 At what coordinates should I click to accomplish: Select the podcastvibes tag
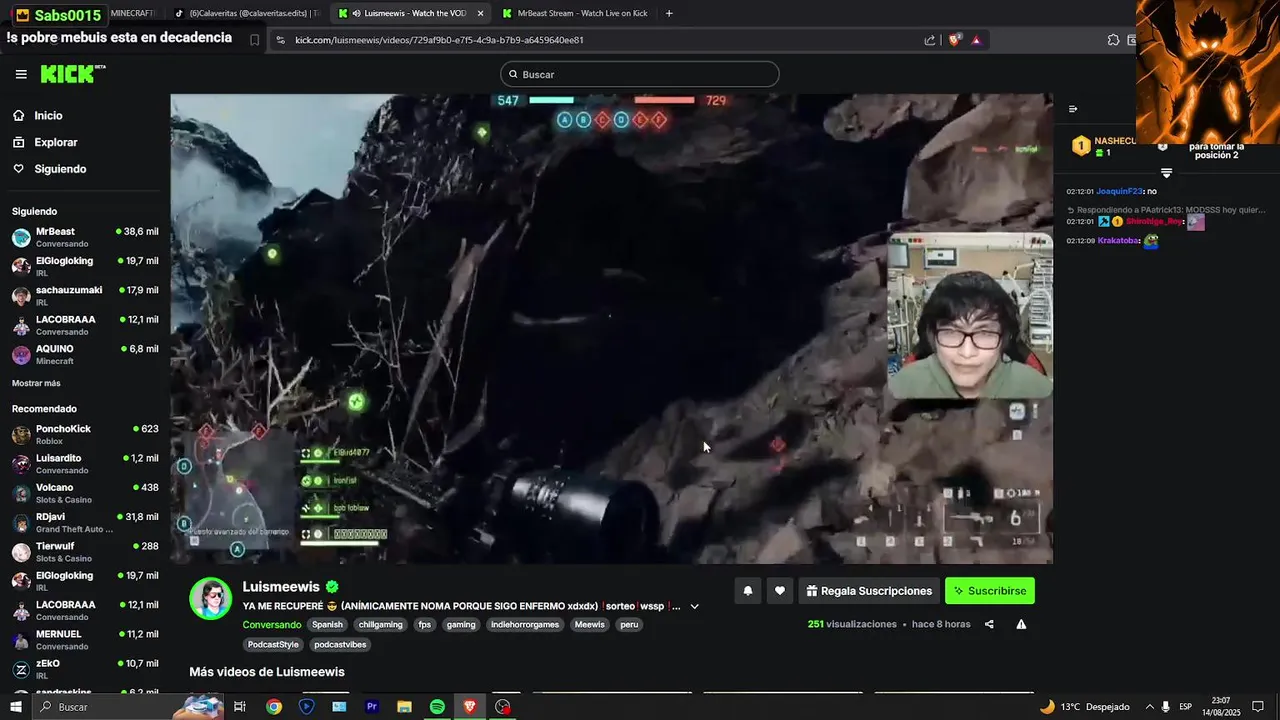(x=340, y=645)
